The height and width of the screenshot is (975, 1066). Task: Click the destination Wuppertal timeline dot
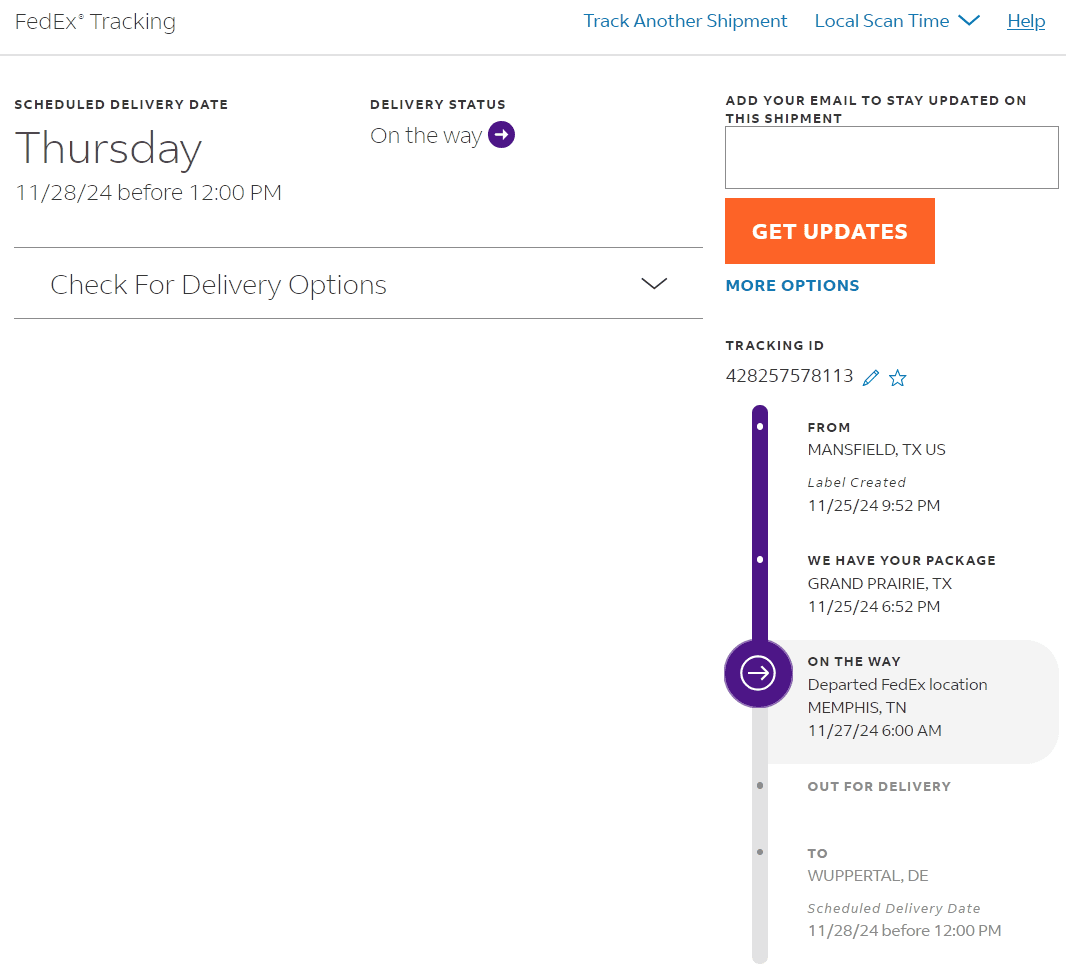(x=760, y=852)
